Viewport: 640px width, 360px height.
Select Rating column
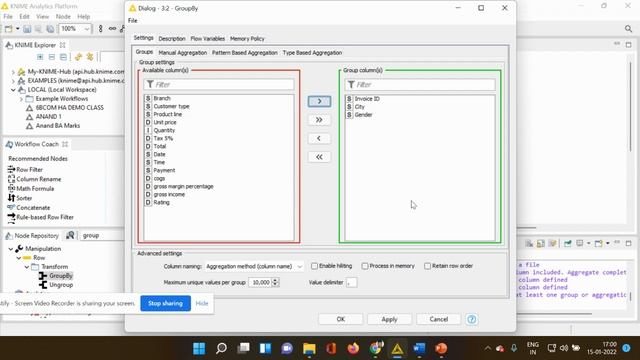(x=161, y=202)
